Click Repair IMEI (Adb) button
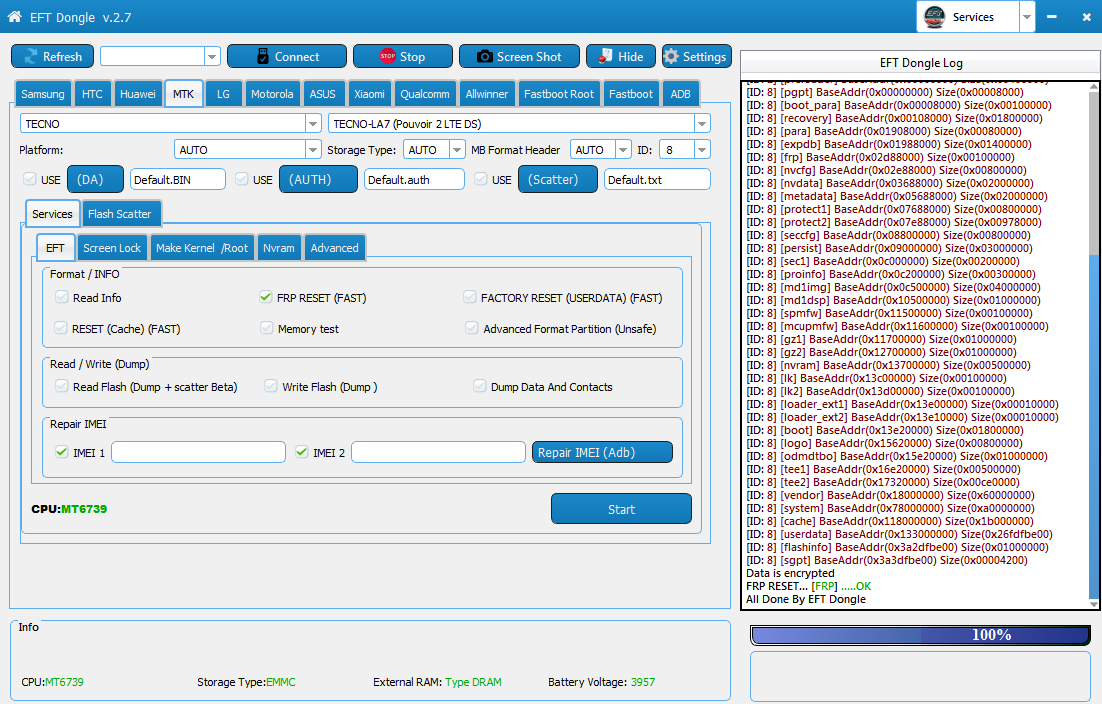1102x704 pixels. click(602, 452)
